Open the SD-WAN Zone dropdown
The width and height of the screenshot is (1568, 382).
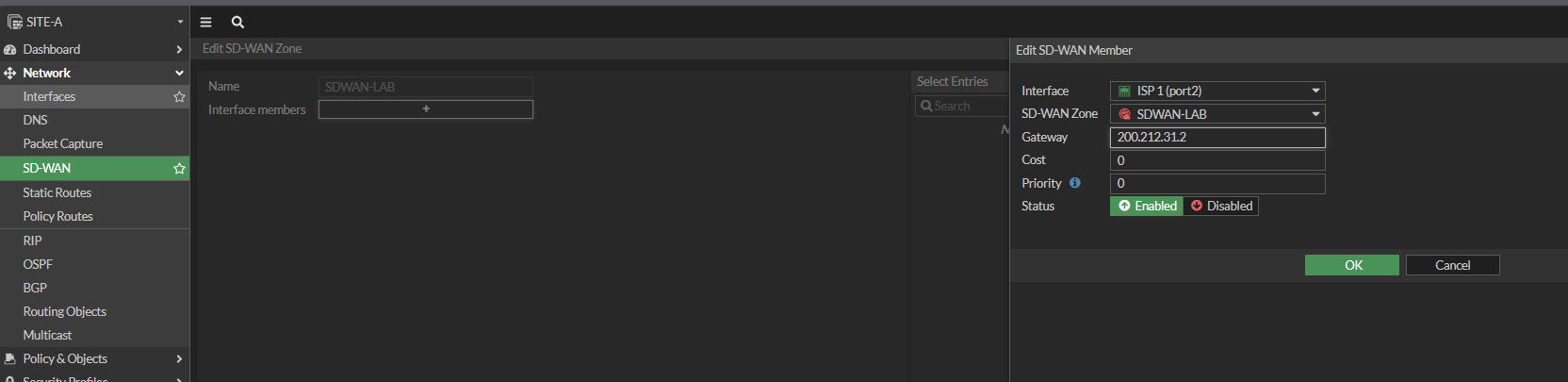1217,114
